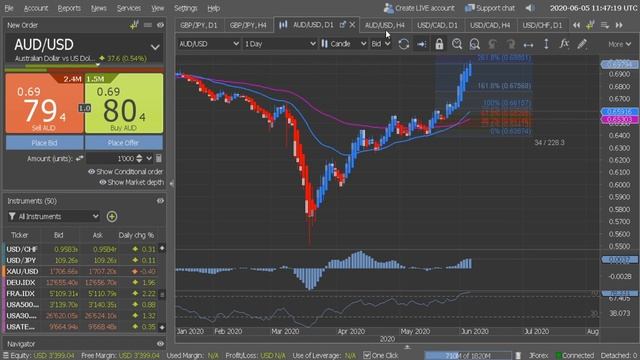Toggle Show Market depth
640x360 pixels.
point(131,182)
